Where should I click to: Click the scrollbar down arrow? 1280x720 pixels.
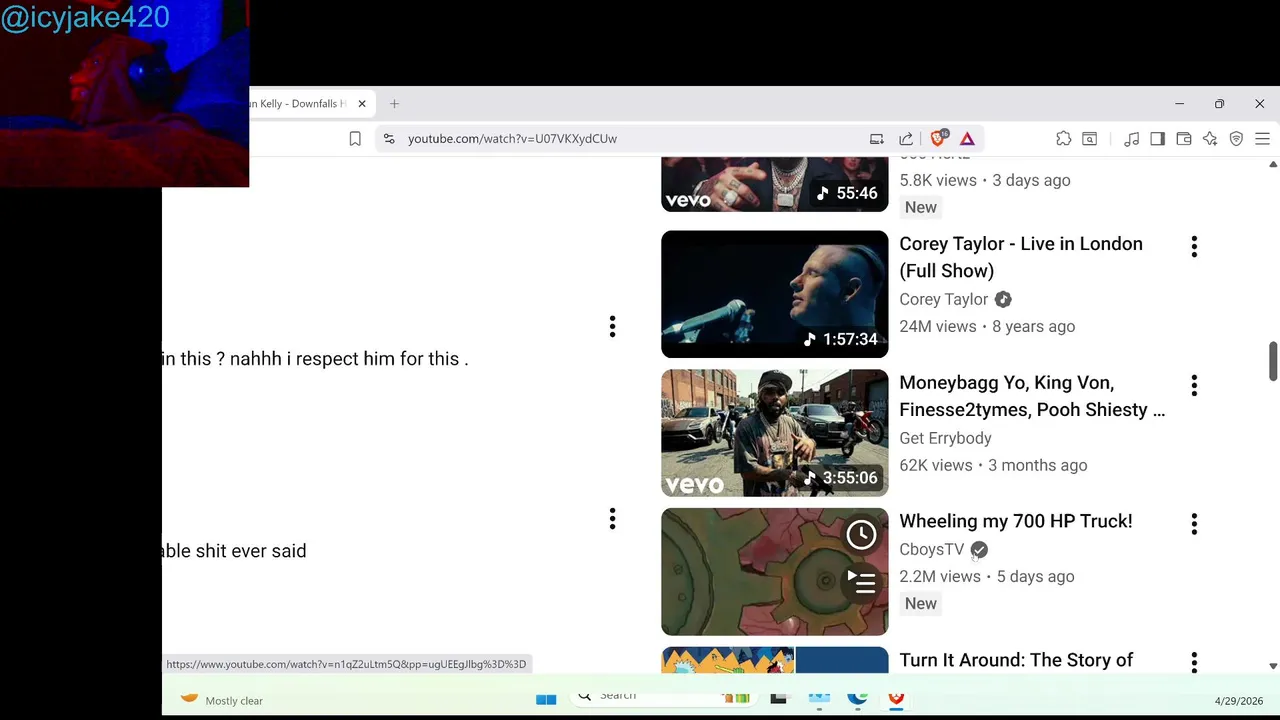(1272, 666)
